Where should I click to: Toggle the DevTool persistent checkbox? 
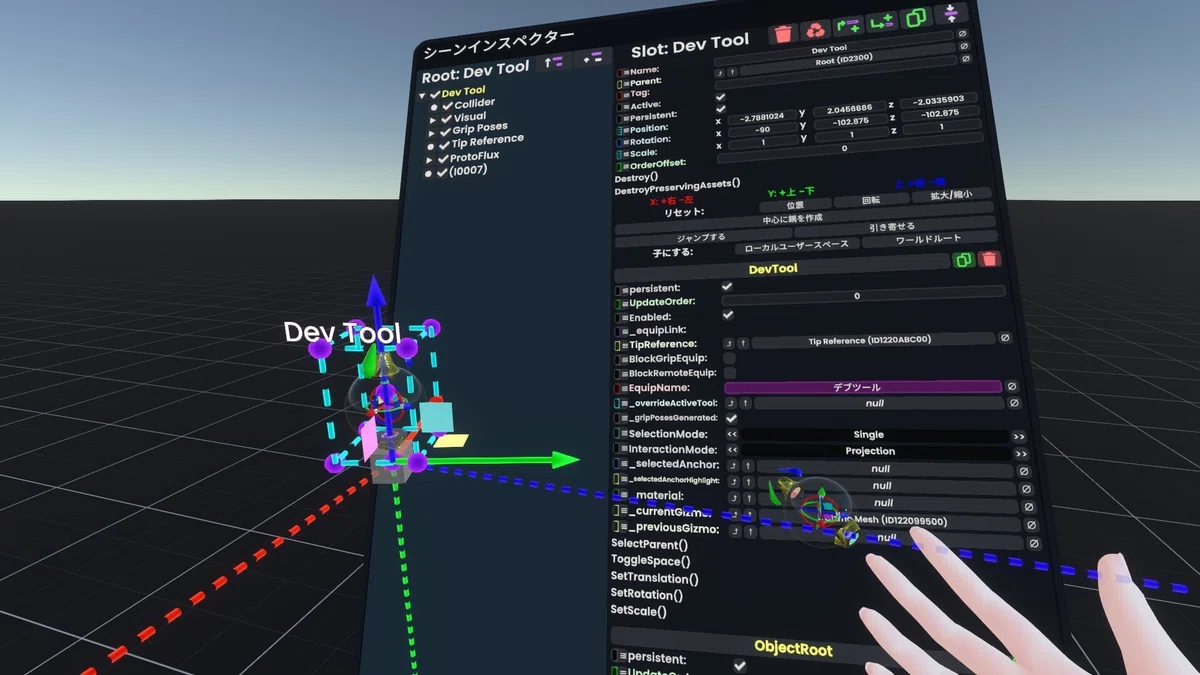727,287
